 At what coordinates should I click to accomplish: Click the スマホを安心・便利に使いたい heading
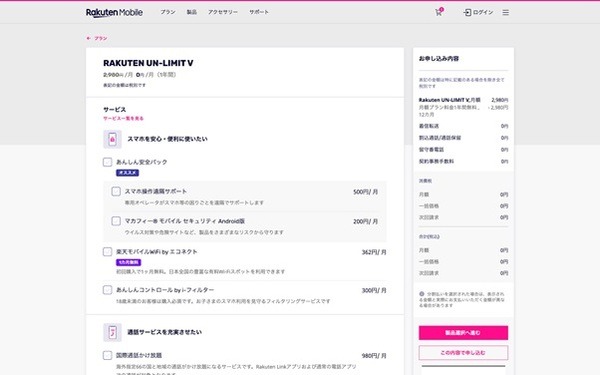(x=167, y=139)
